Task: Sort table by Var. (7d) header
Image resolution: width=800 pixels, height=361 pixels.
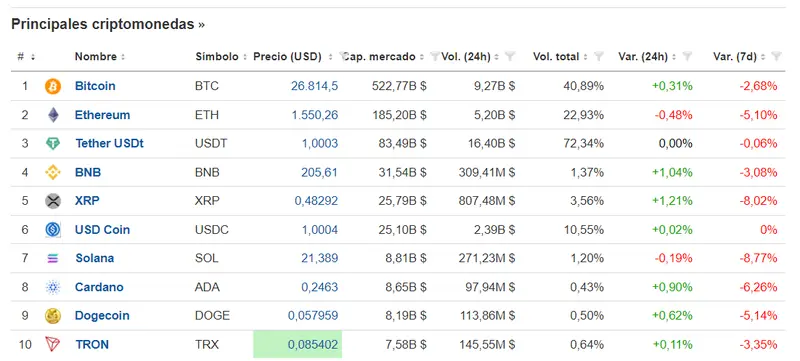Action: [739, 57]
